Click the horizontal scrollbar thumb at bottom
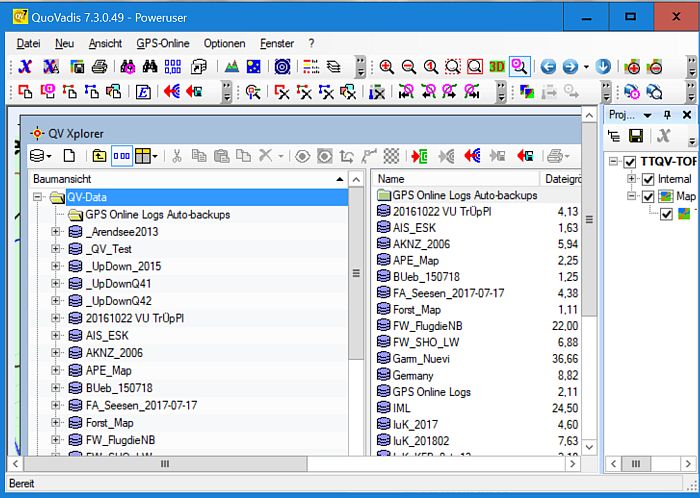 [165, 464]
